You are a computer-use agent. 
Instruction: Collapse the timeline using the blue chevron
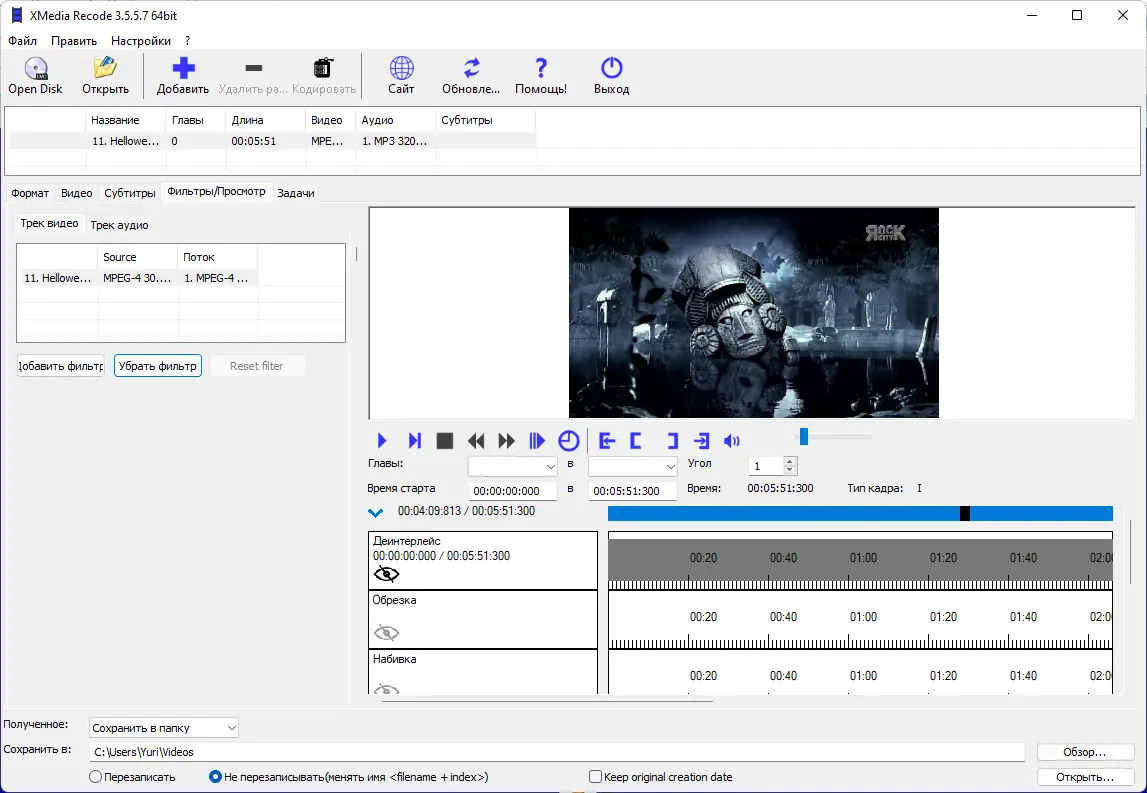[376, 513]
